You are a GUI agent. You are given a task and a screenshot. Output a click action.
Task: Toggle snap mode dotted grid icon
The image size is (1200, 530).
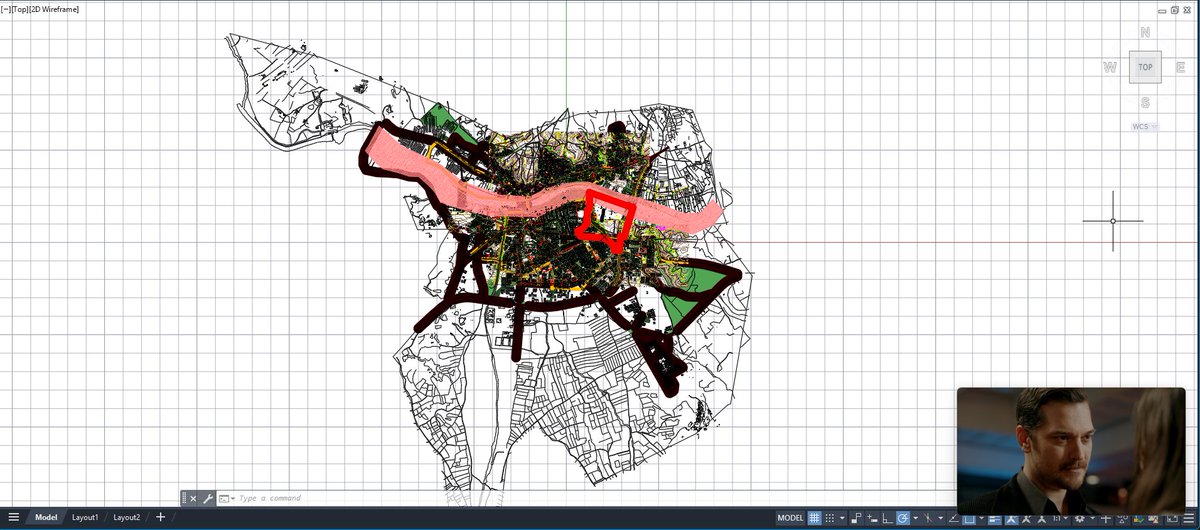pyautogui.click(x=830, y=518)
